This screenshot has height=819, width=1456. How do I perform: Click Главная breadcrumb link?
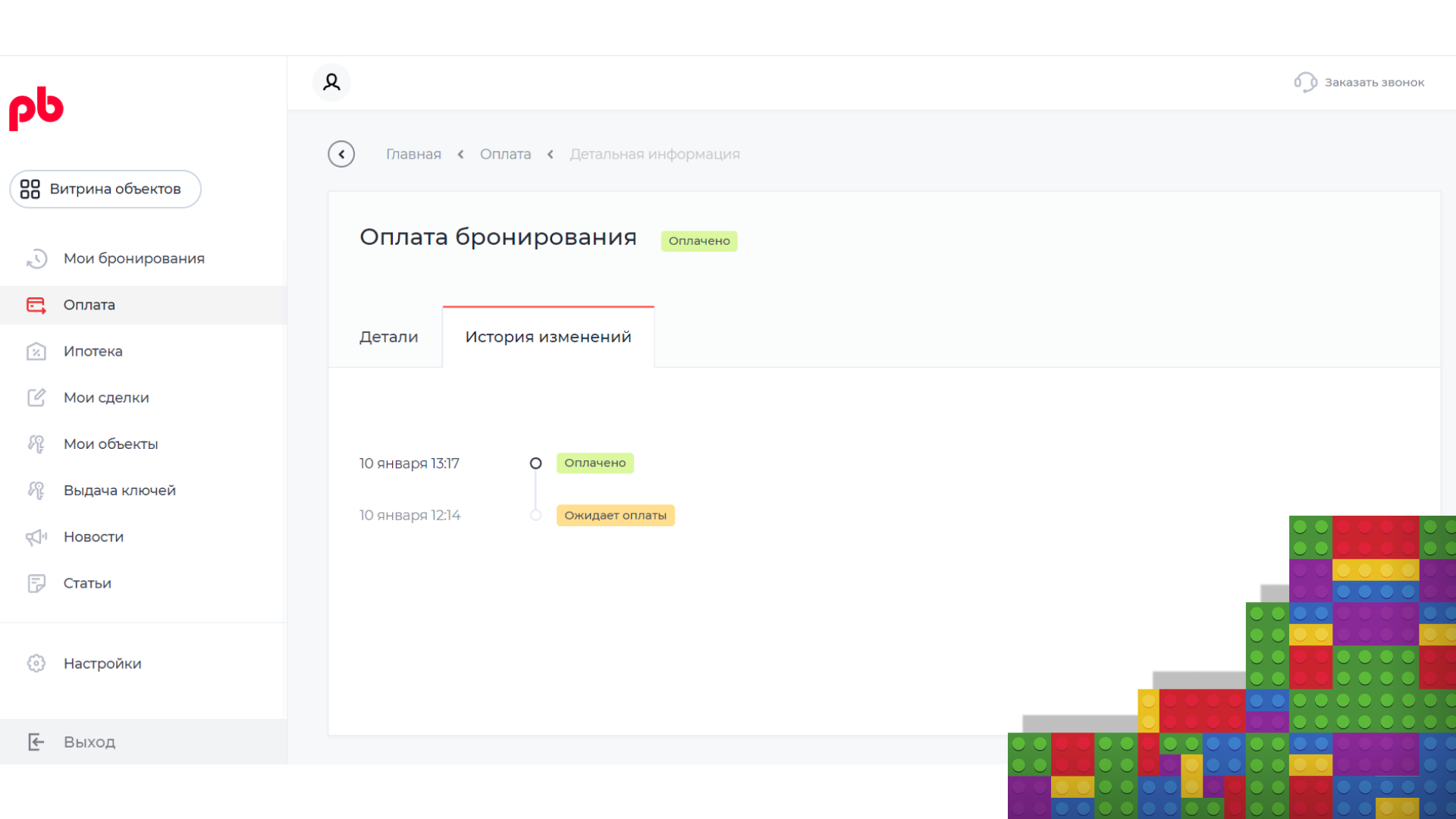coord(413,154)
